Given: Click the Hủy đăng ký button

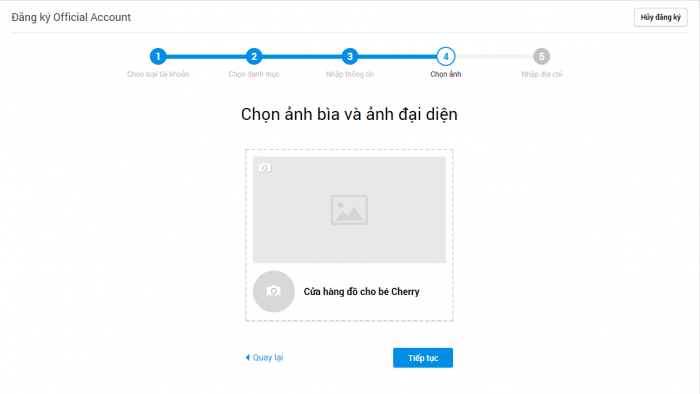Looking at the screenshot, I should pyautogui.click(x=661, y=17).
